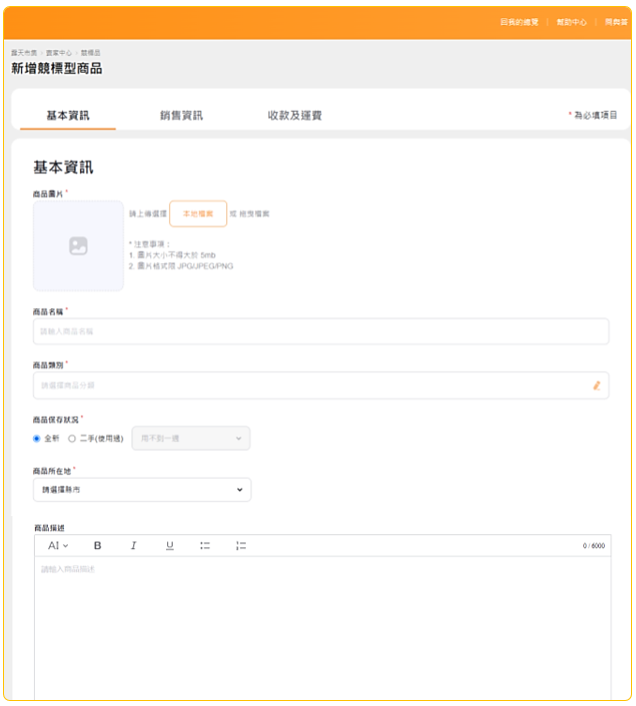Open the 基本資訊 tab
The height and width of the screenshot is (706, 636).
point(68,115)
